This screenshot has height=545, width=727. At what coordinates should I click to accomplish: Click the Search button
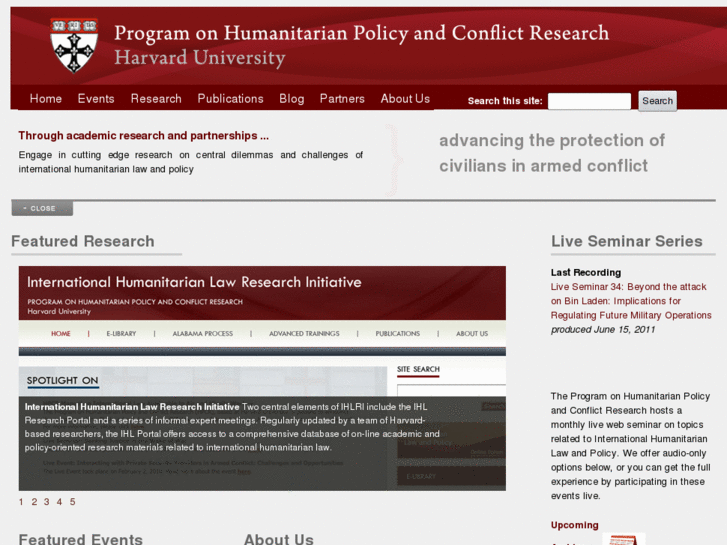pyautogui.click(x=657, y=101)
